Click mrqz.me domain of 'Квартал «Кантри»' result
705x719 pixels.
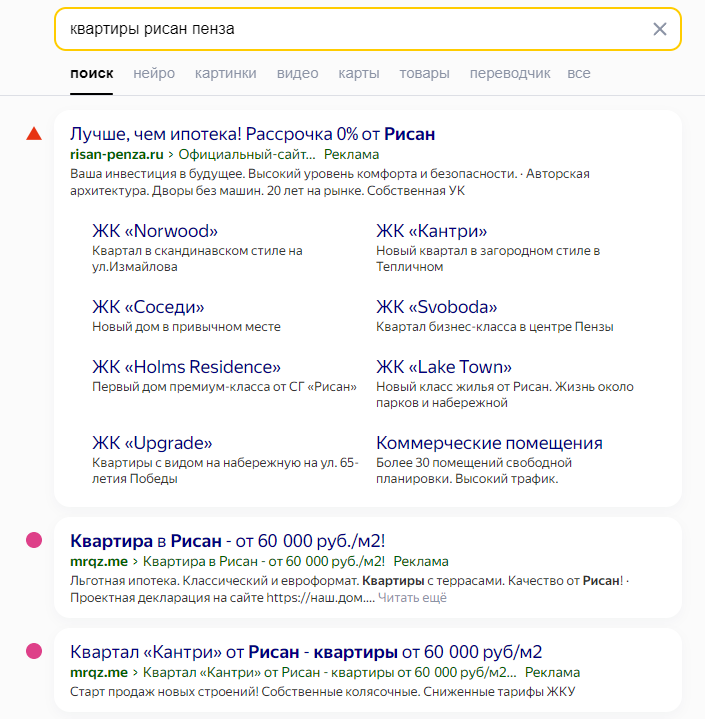(x=99, y=672)
